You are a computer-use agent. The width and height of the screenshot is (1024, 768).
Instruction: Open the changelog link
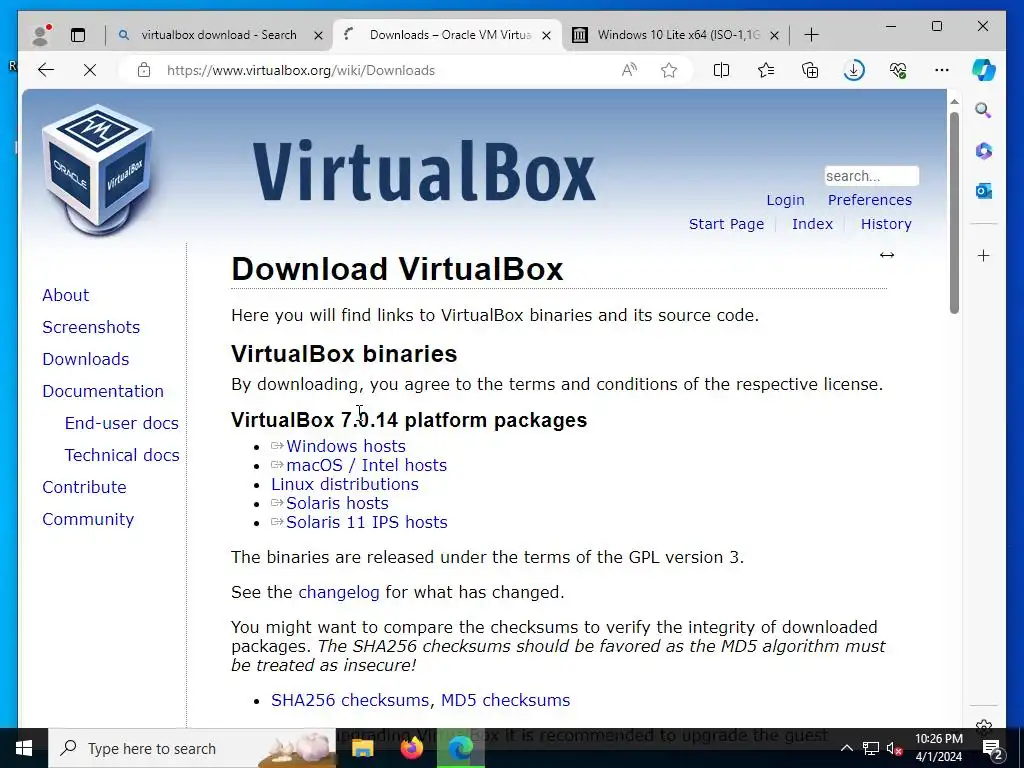click(338, 592)
